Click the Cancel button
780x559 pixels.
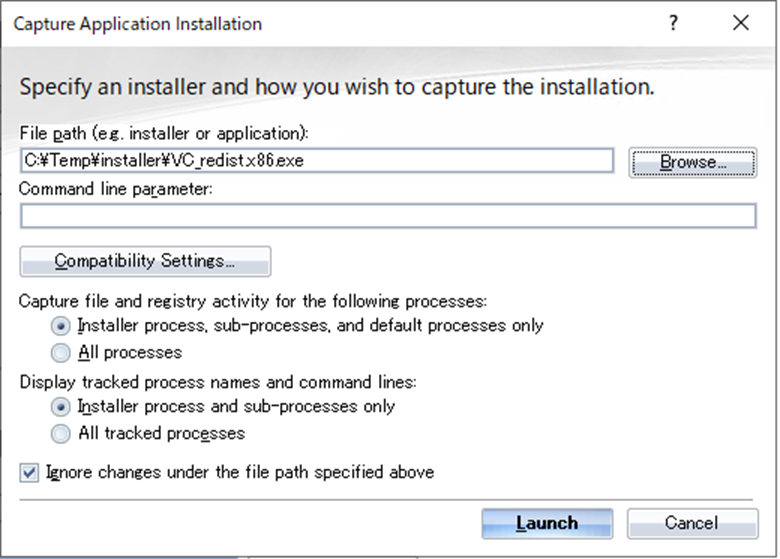point(692,523)
